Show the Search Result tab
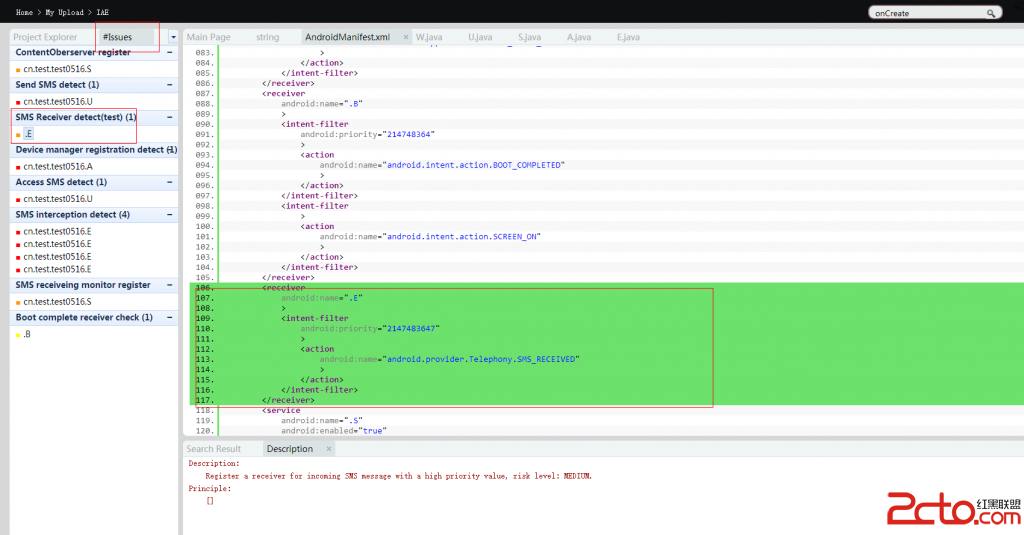Screen dimensions: 1024x535 [x=213, y=449]
